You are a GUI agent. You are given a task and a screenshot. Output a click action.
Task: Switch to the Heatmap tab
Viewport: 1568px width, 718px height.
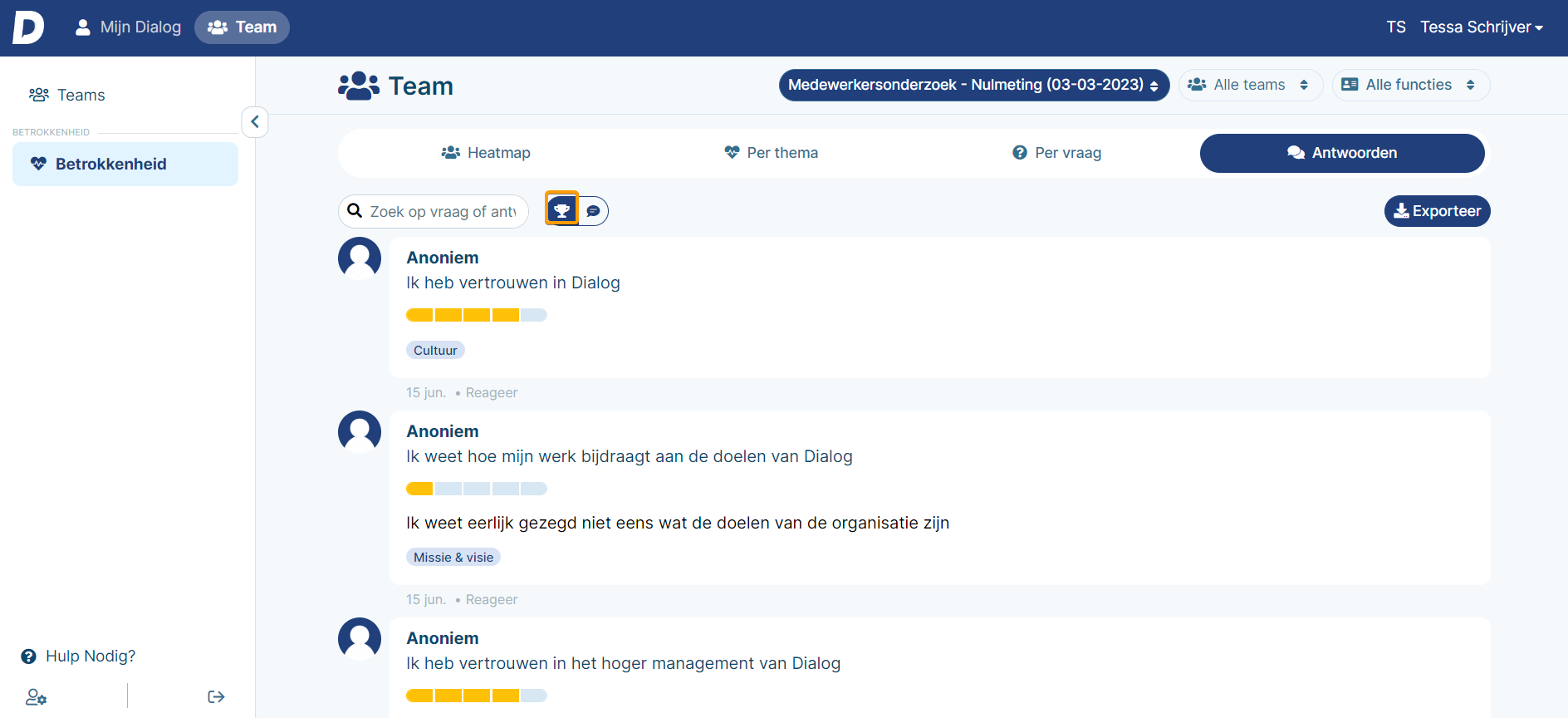coord(486,153)
